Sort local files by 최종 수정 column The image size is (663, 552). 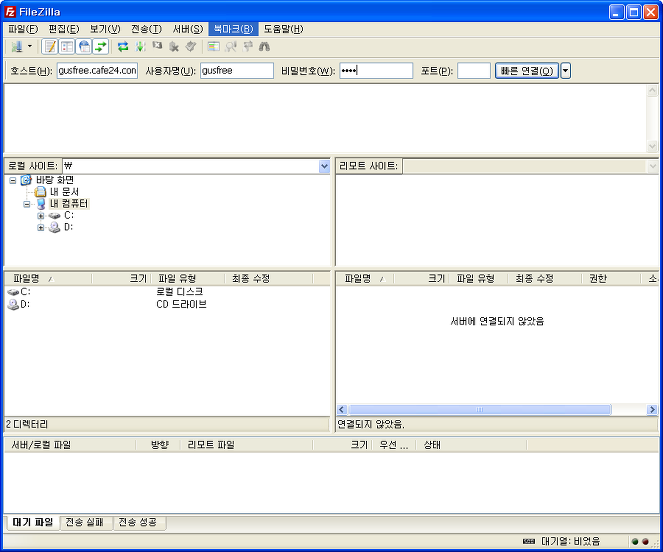click(x=269, y=278)
